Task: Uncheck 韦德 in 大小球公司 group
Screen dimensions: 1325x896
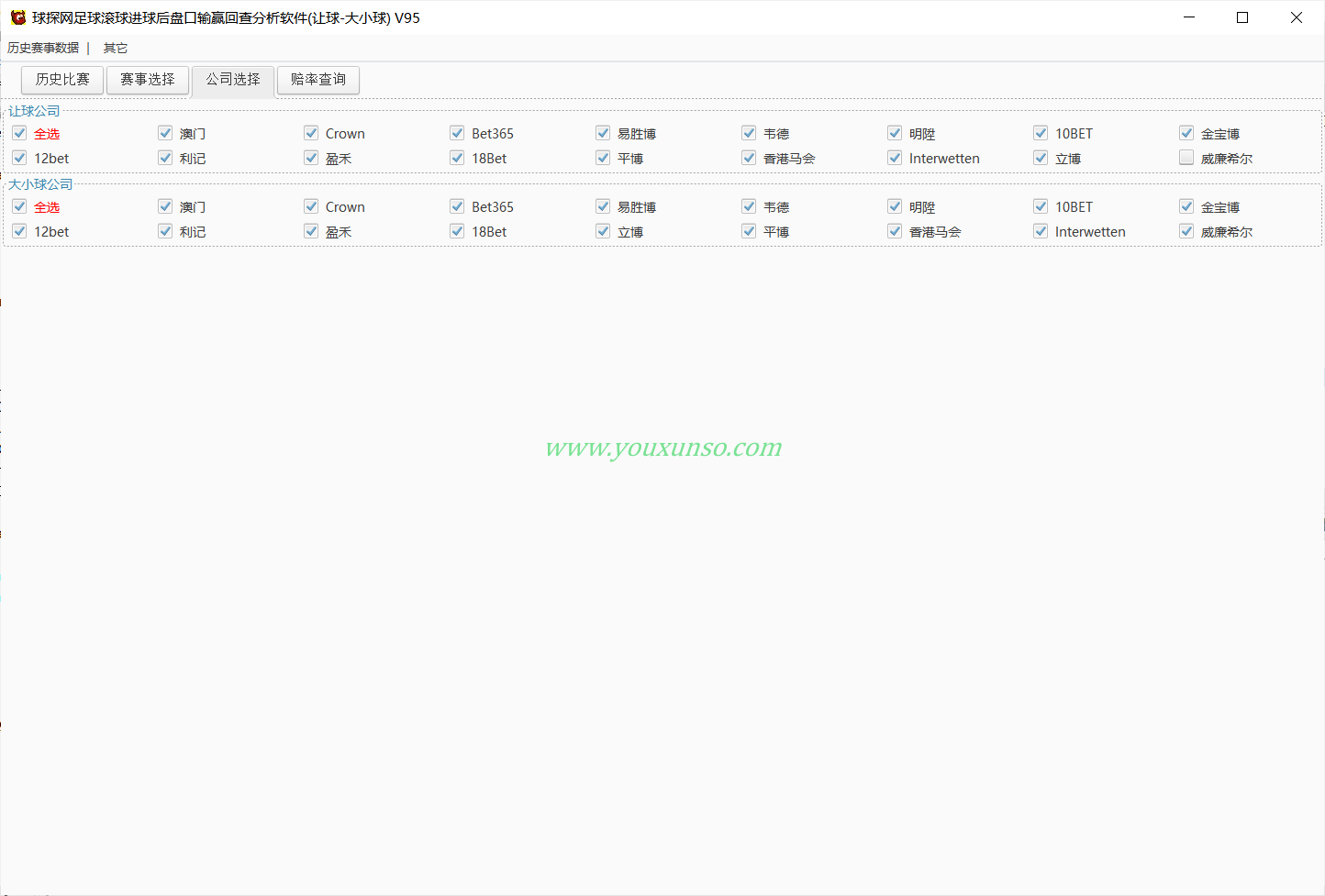Action: tap(749, 206)
